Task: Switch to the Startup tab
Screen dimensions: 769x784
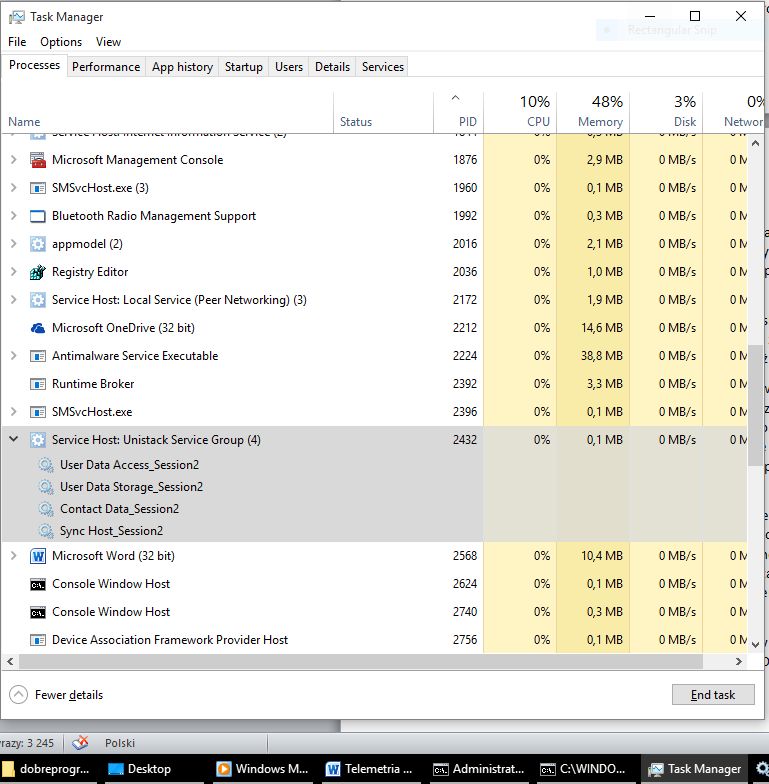Action: [x=244, y=67]
